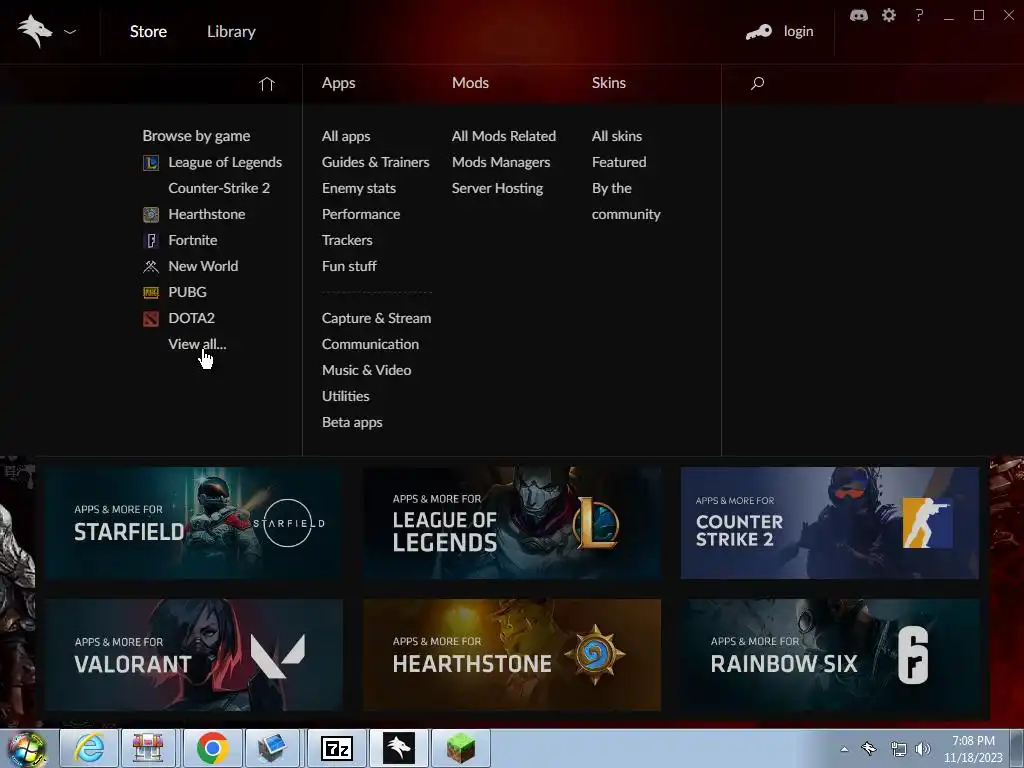This screenshot has height=768, width=1024.
Task: Open Windows Start button
Action: (26, 748)
